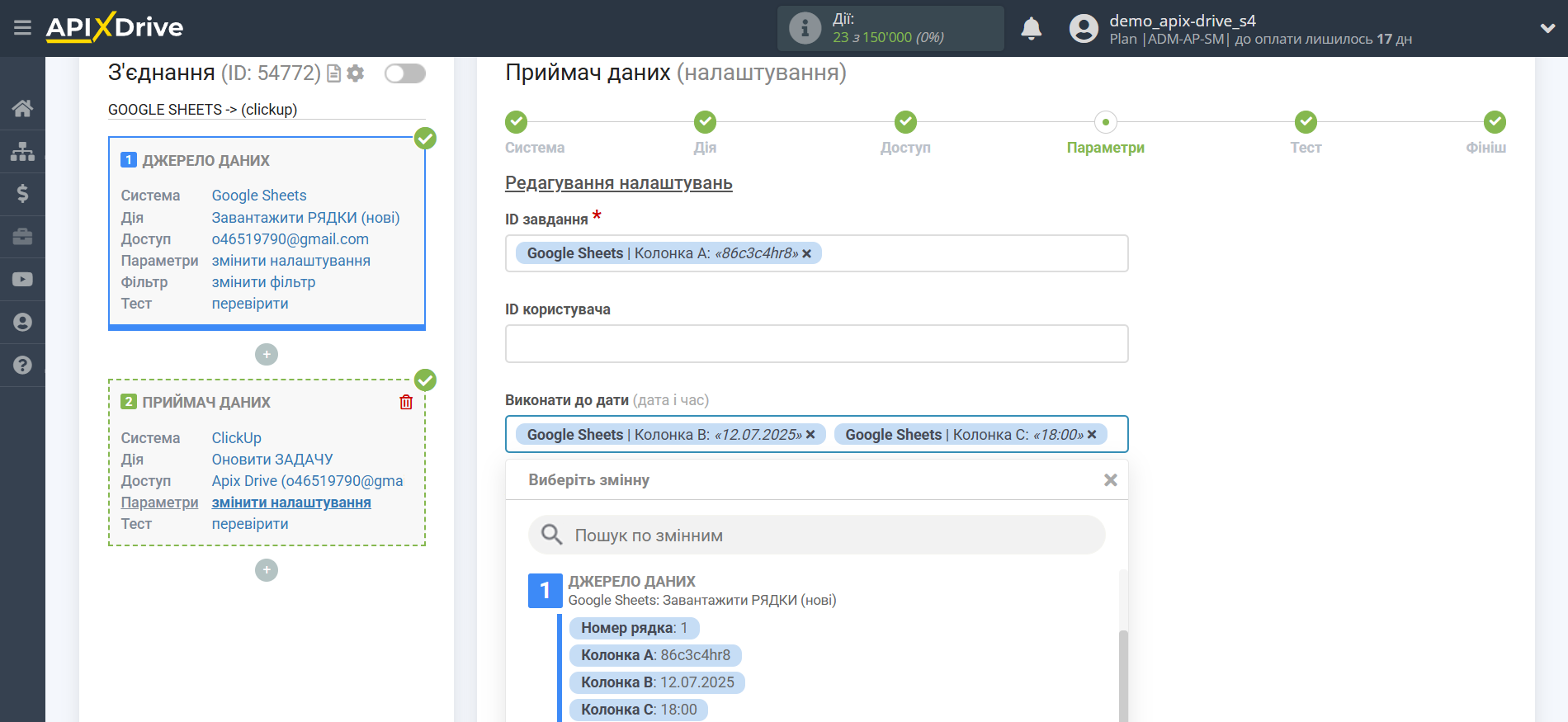Close the variable selection panel

[1111, 480]
